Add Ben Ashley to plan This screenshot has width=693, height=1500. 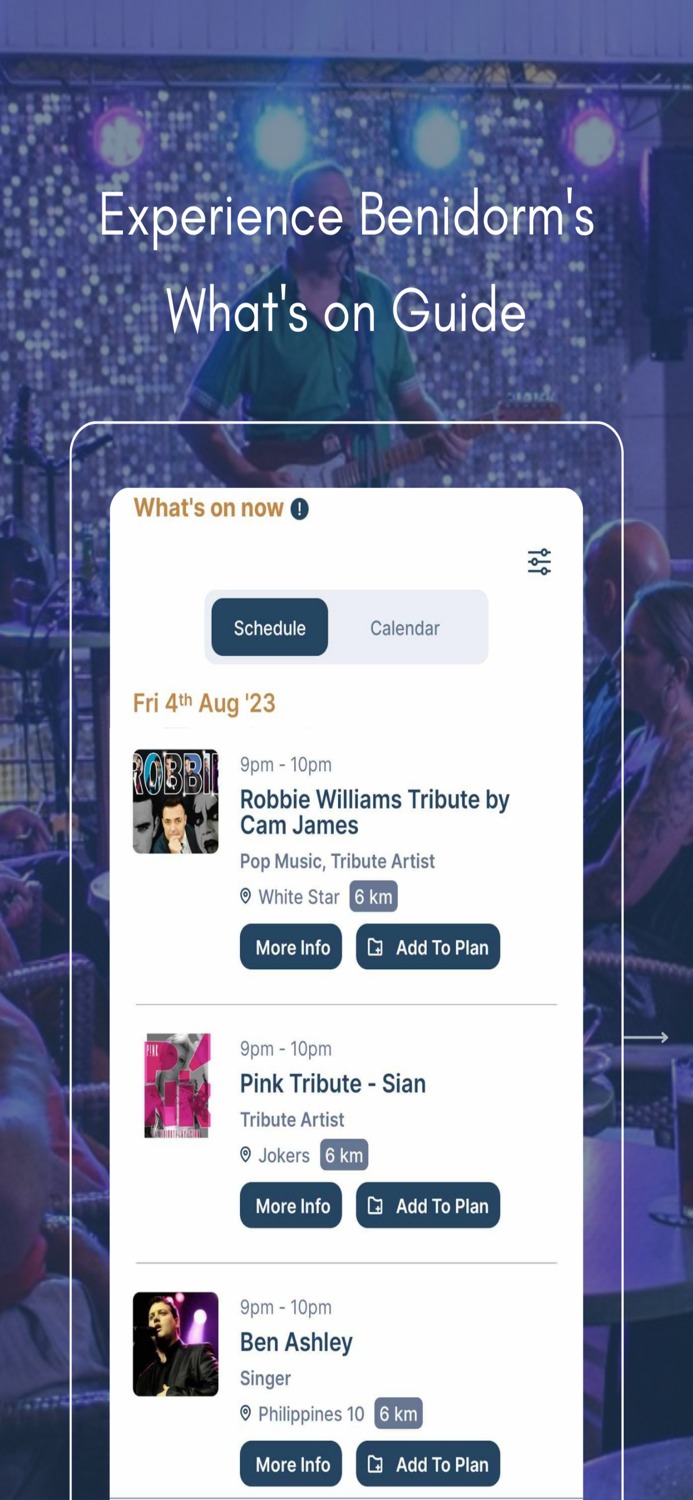pos(428,1464)
